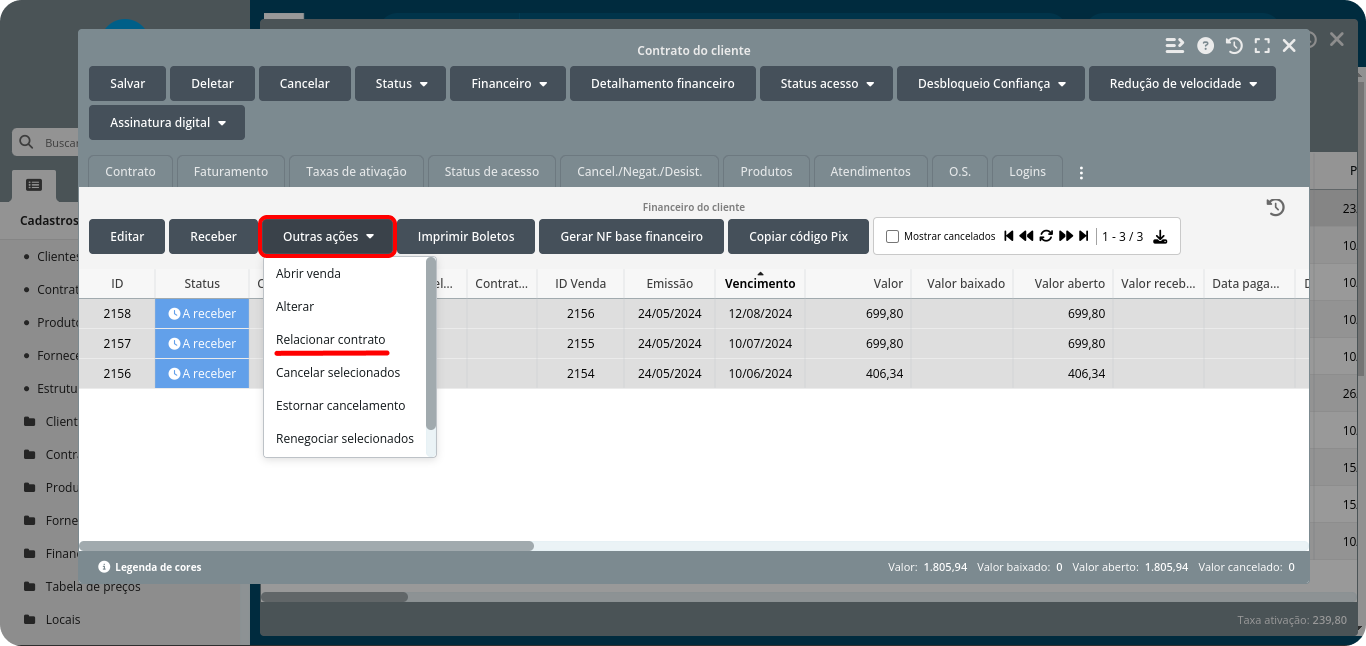Viewport: 1366px width, 646px height.
Task: Open the Financeiro do cliente history icon
Action: pyautogui.click(x=1275, y=207)
